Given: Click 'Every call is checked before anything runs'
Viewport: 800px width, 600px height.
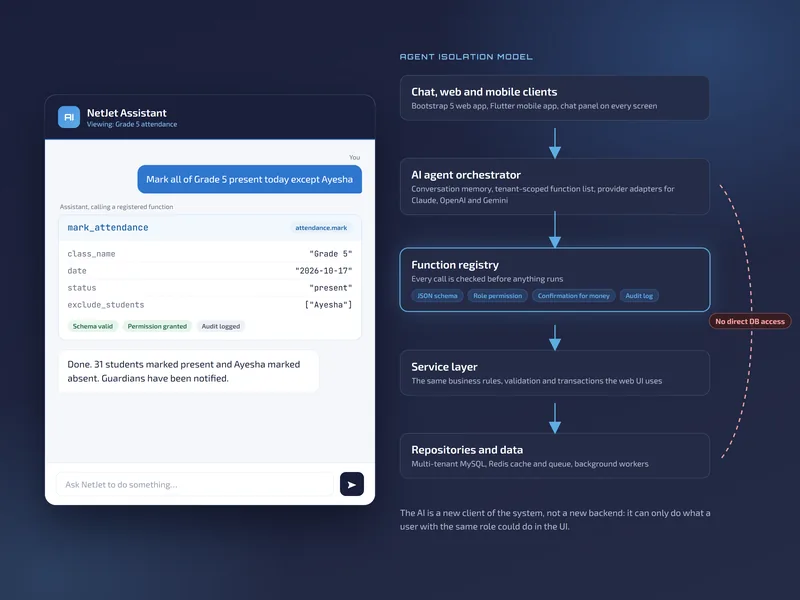Looking at the screenshot, I should pos(487,279).
